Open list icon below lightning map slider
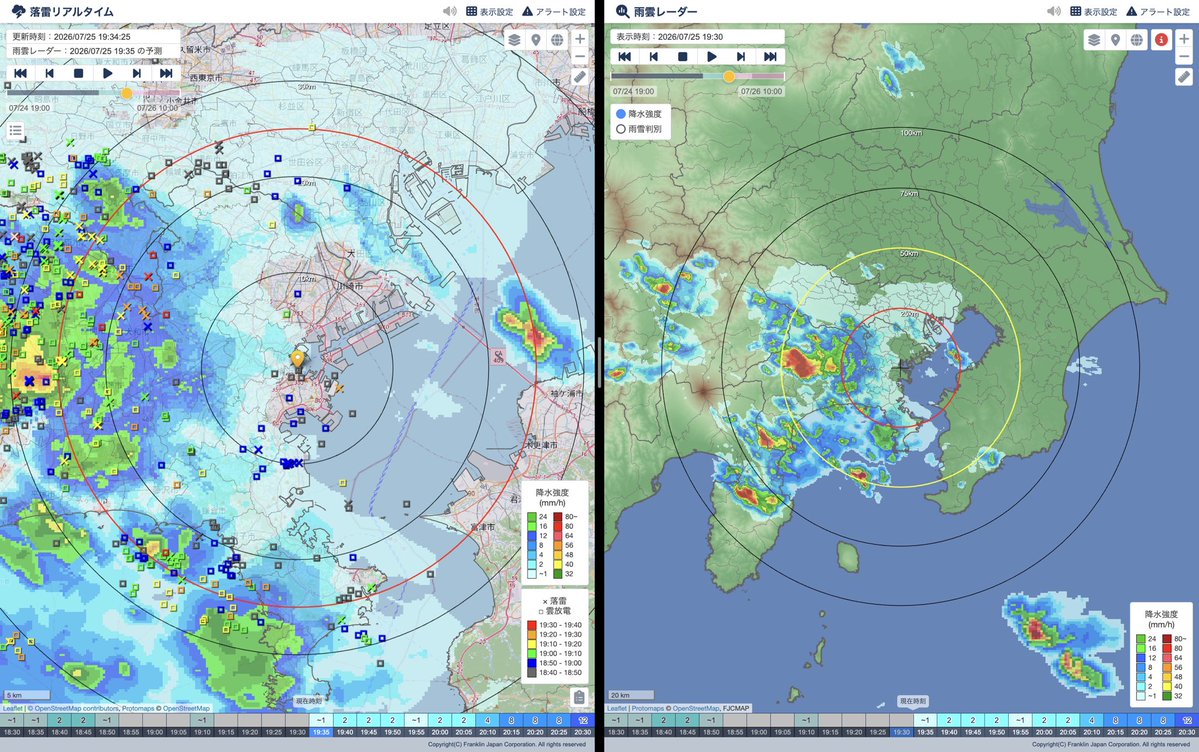The width and height of the screenshot is (1199, 752). (x=15, y=131)
